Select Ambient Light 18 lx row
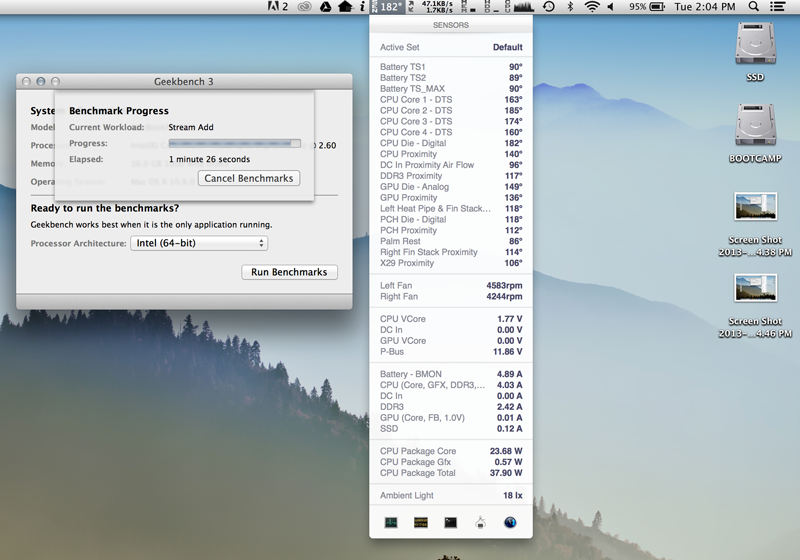Viewport: 800px width, 560px height. pos(451,495)
